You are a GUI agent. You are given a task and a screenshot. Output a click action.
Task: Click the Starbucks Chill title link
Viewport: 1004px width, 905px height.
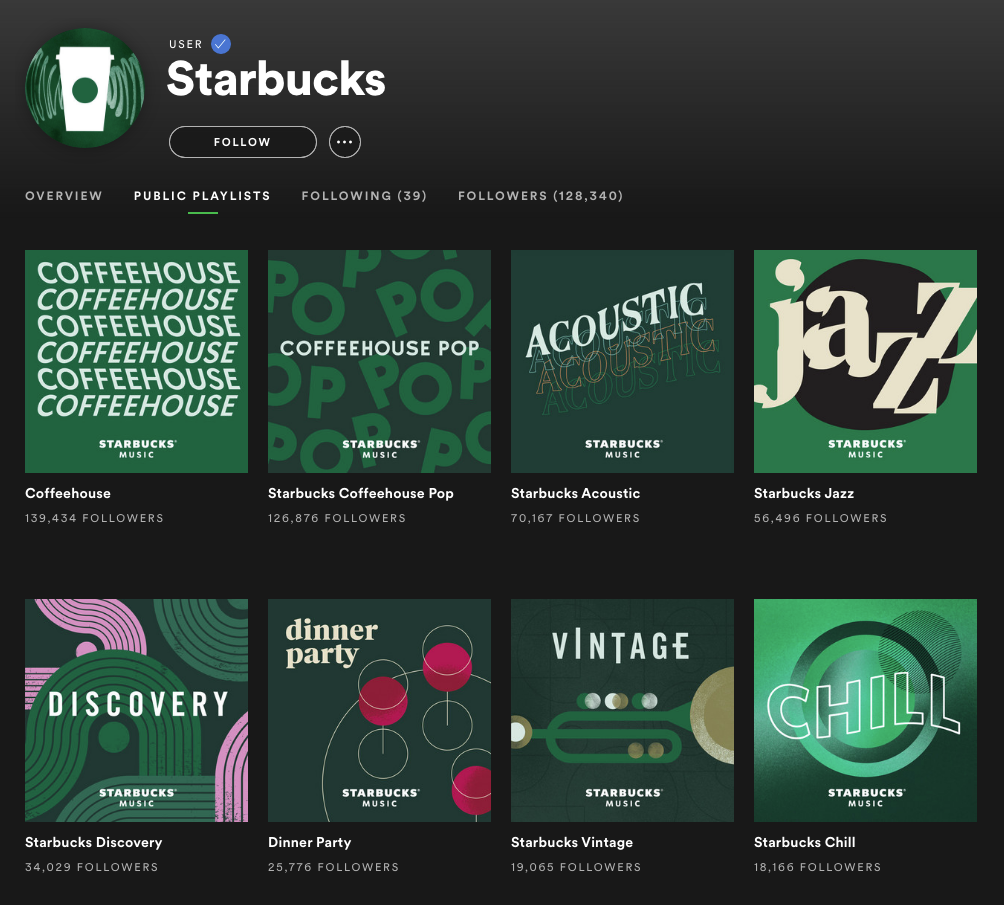tap(804, 842)
